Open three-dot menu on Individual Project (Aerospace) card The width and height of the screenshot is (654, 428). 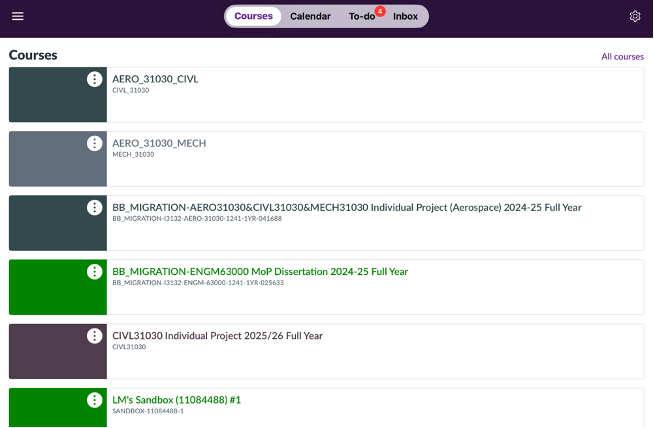pyautogui.click(x=94, y=208)
